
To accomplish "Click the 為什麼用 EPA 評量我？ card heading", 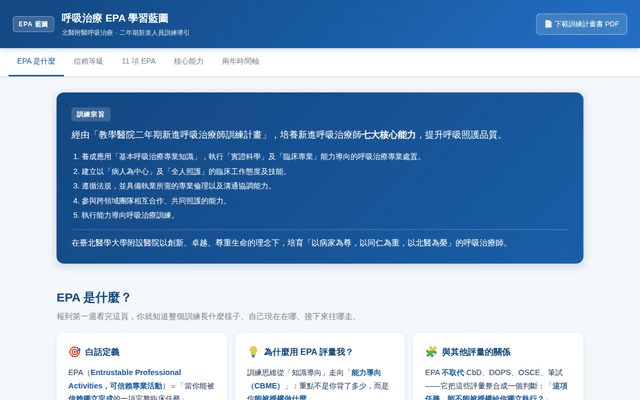I will pyautogui.click(x=308, y=352).
